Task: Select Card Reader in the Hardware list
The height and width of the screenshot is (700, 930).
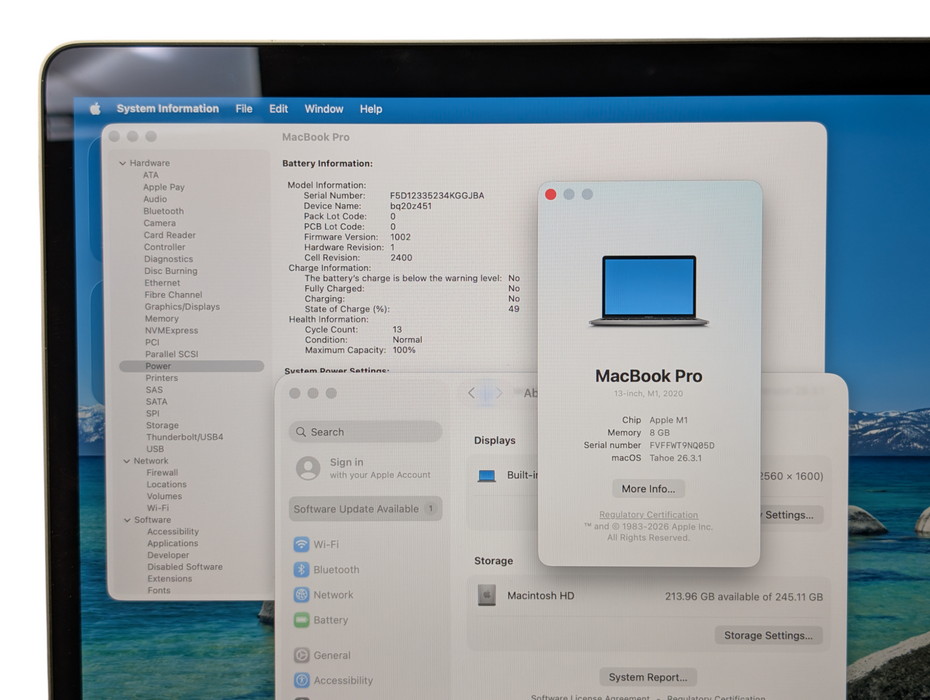Action: tap(170, 235)
